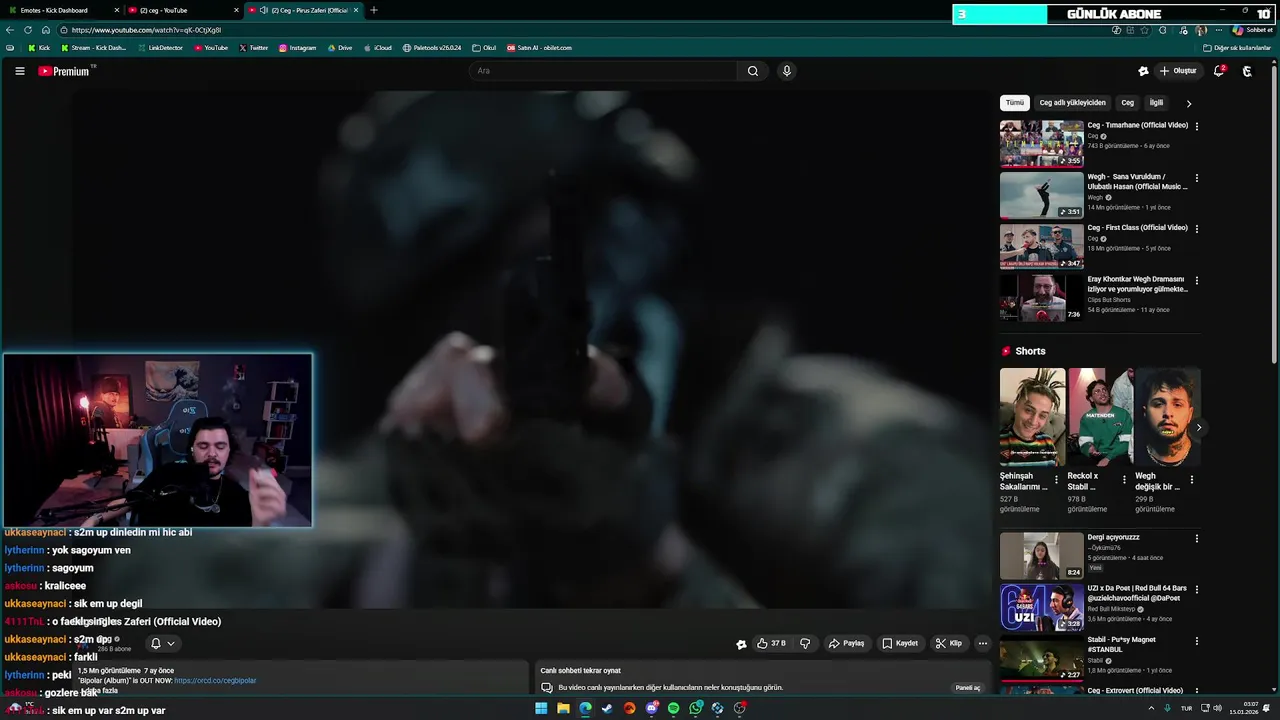Open options menu for Wegh - Sana Vuruldum
The height and width of the screenshot is (720, 1280).
[x=1196, y=178]
